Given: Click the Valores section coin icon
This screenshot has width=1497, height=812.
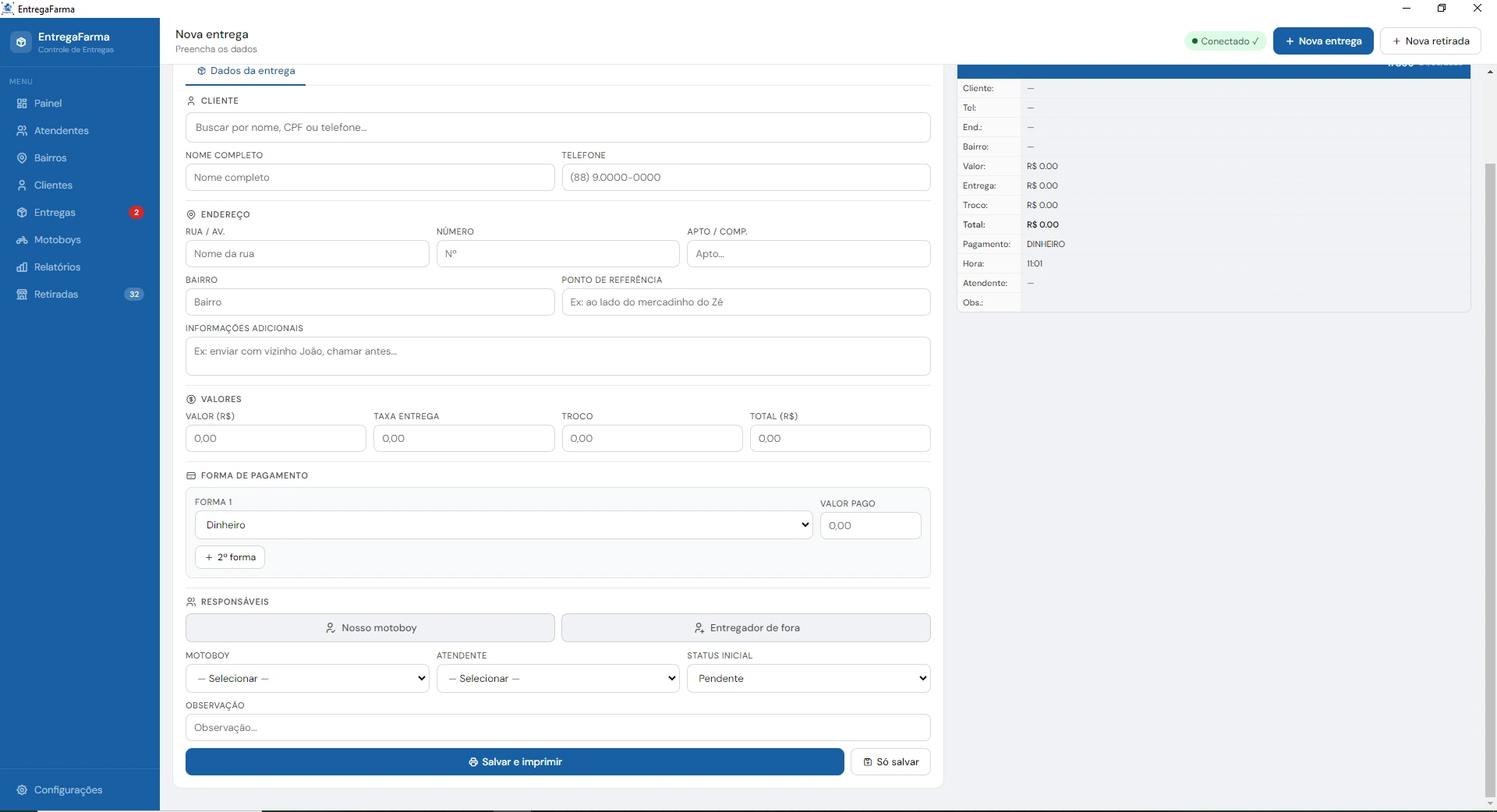Looking at the screenshot, I should pos(191,400).
